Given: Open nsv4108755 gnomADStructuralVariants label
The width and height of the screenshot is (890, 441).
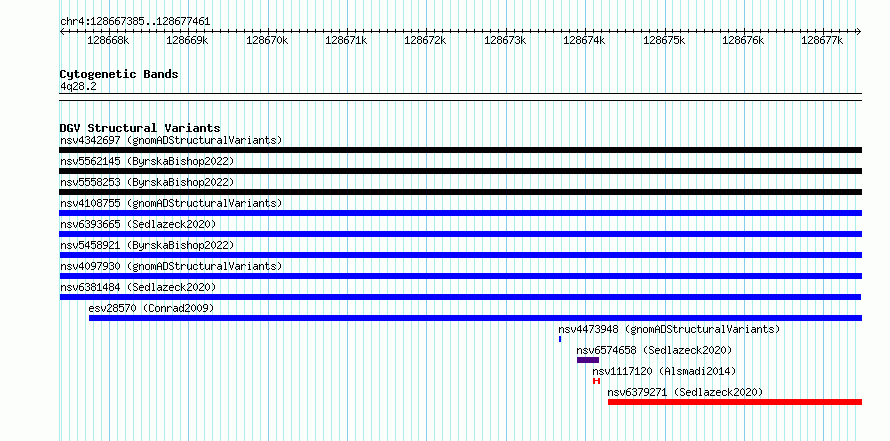Looking at the screenshot, I should [x=171, y=203].
